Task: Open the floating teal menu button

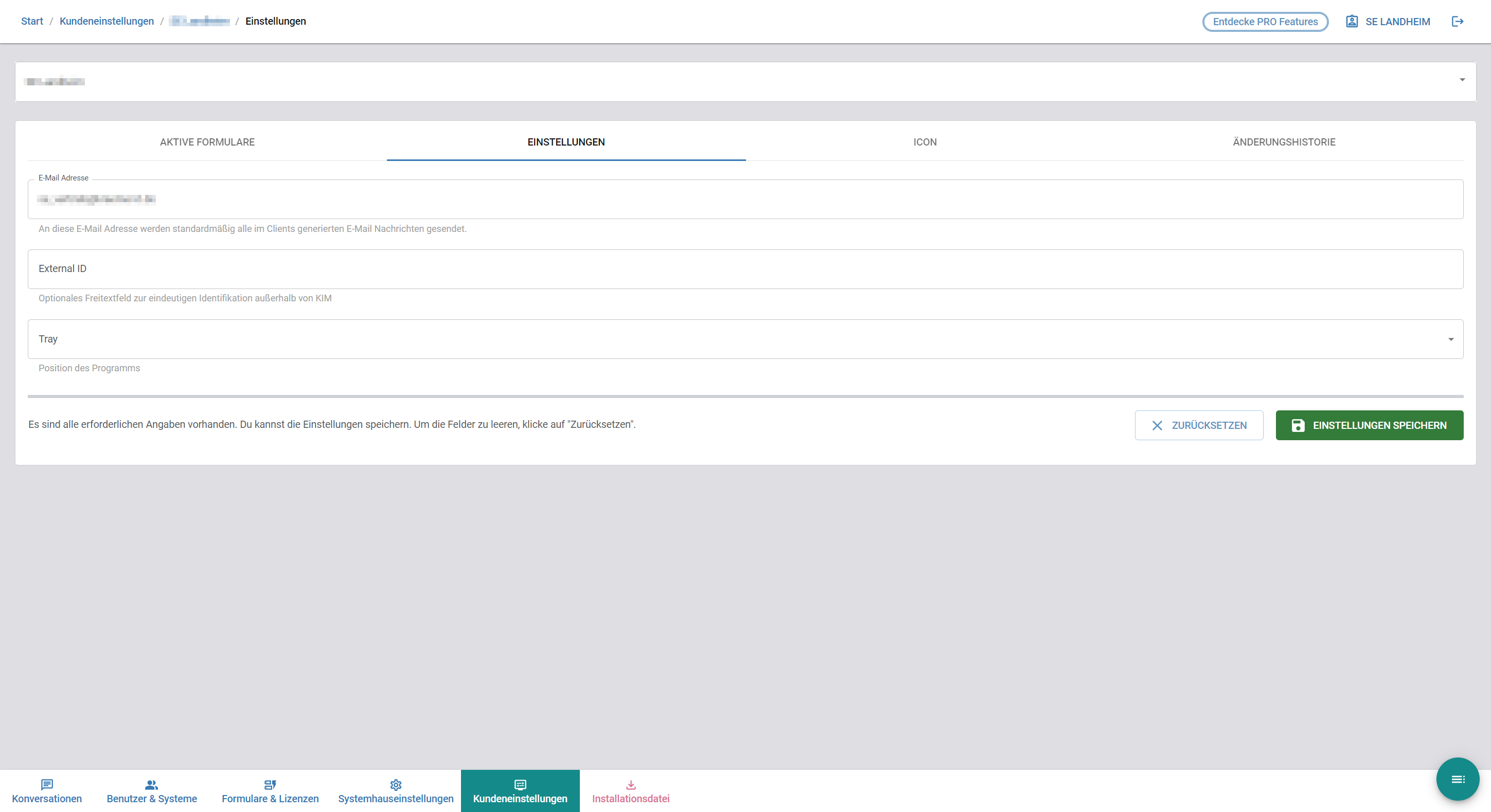Action: pyautogui.click(x=1457, y=779)
